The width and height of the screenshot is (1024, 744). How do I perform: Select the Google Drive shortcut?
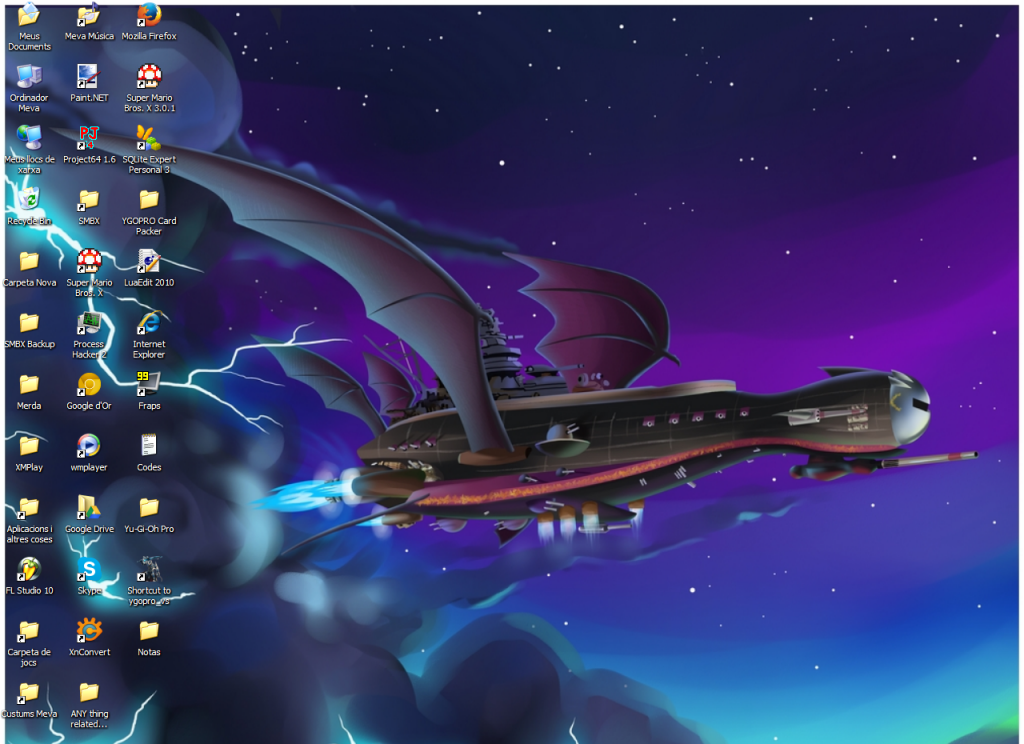(x=89, y=508)
